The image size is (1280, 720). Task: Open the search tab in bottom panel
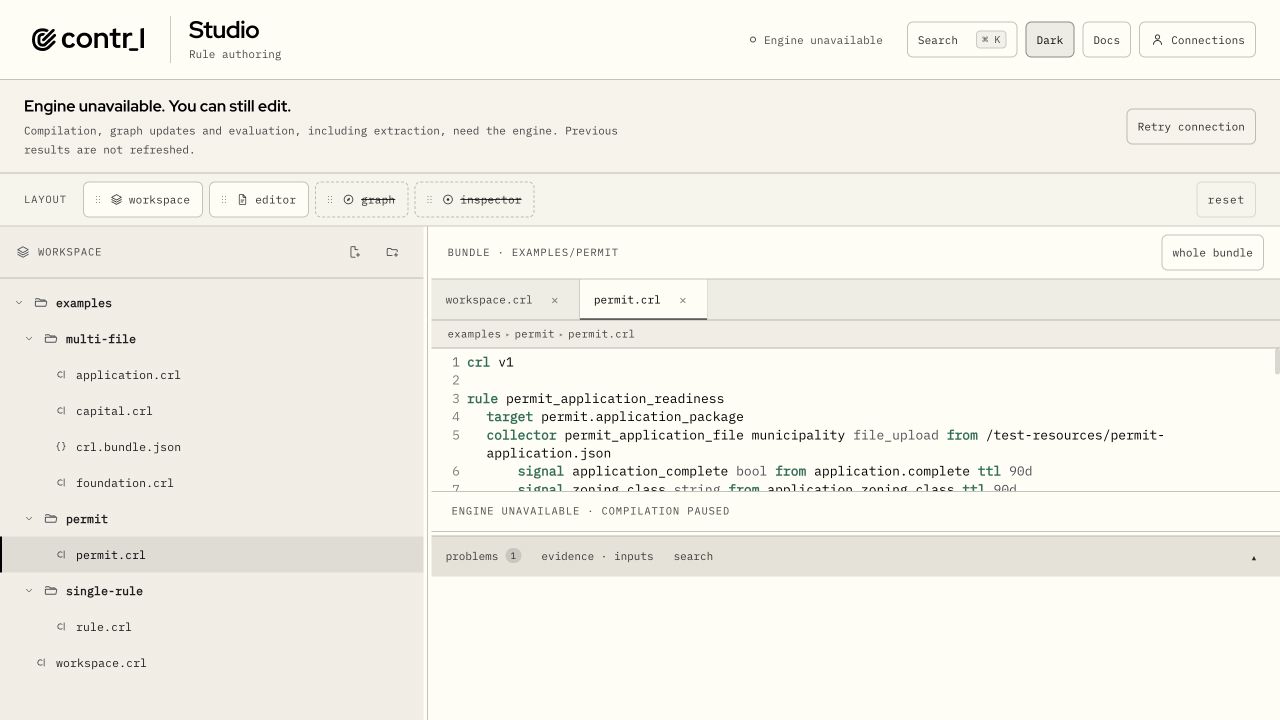tap(693, 556)
